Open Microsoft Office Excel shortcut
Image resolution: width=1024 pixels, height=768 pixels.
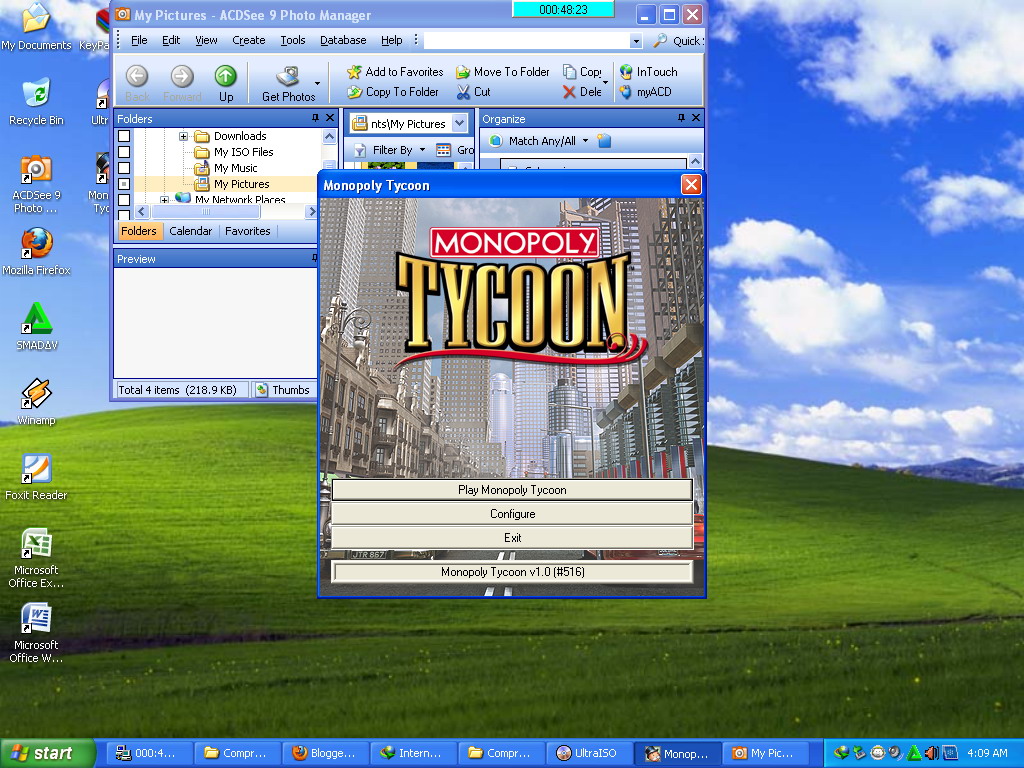coord(36,558)
